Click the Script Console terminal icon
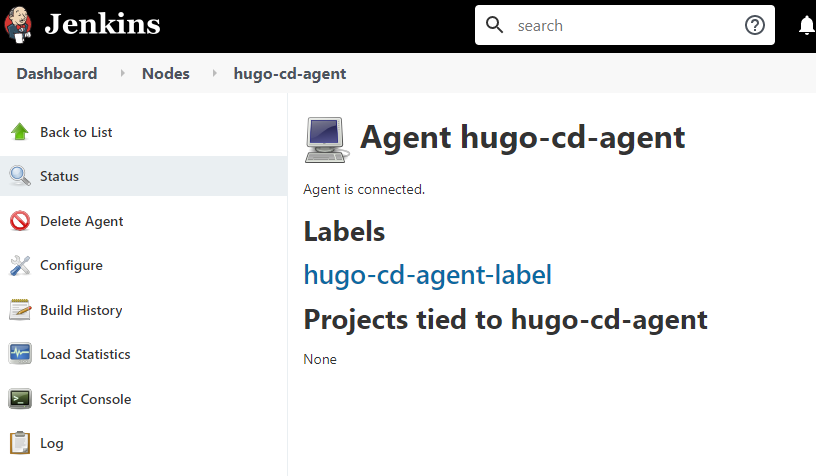The height and width of the screenshot is (476, 816). point(20,399)
